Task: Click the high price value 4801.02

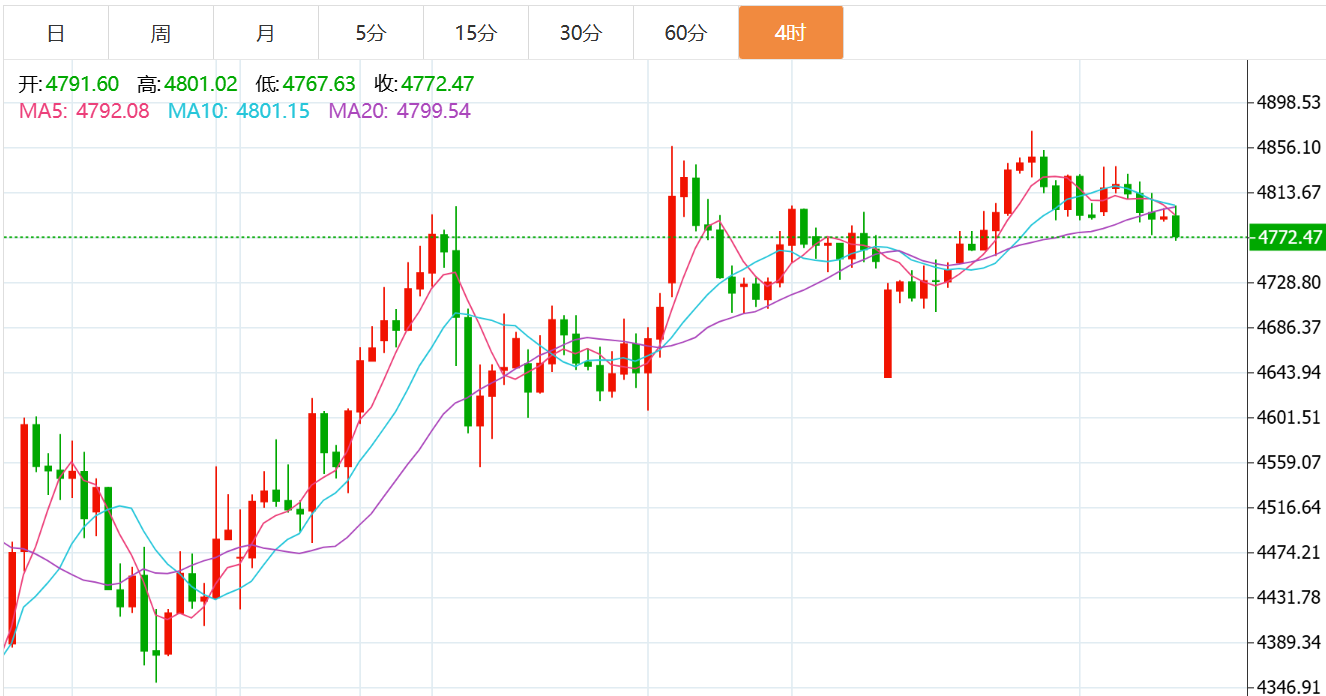Action: click(x=201, y=85)
